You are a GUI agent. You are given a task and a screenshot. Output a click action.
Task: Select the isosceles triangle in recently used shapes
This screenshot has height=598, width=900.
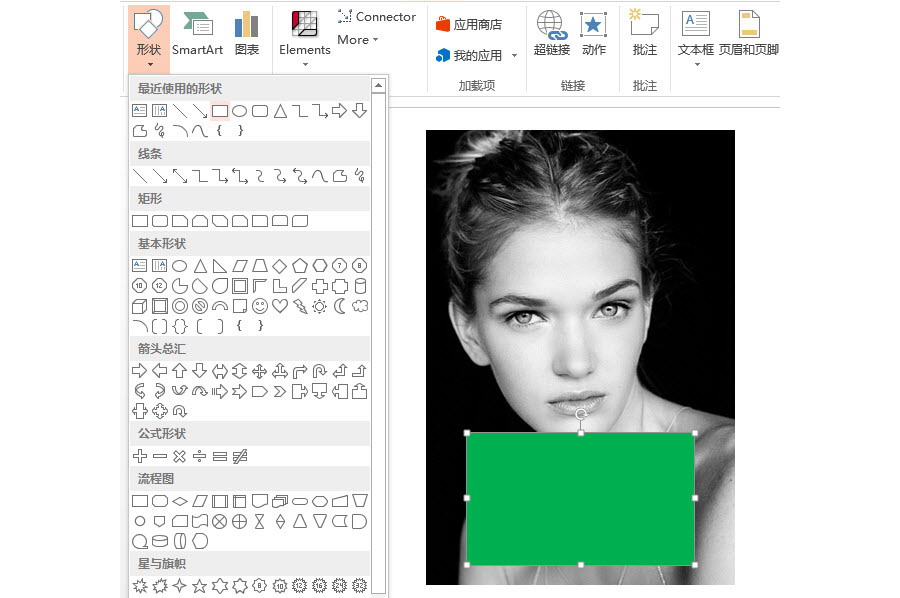280,111
